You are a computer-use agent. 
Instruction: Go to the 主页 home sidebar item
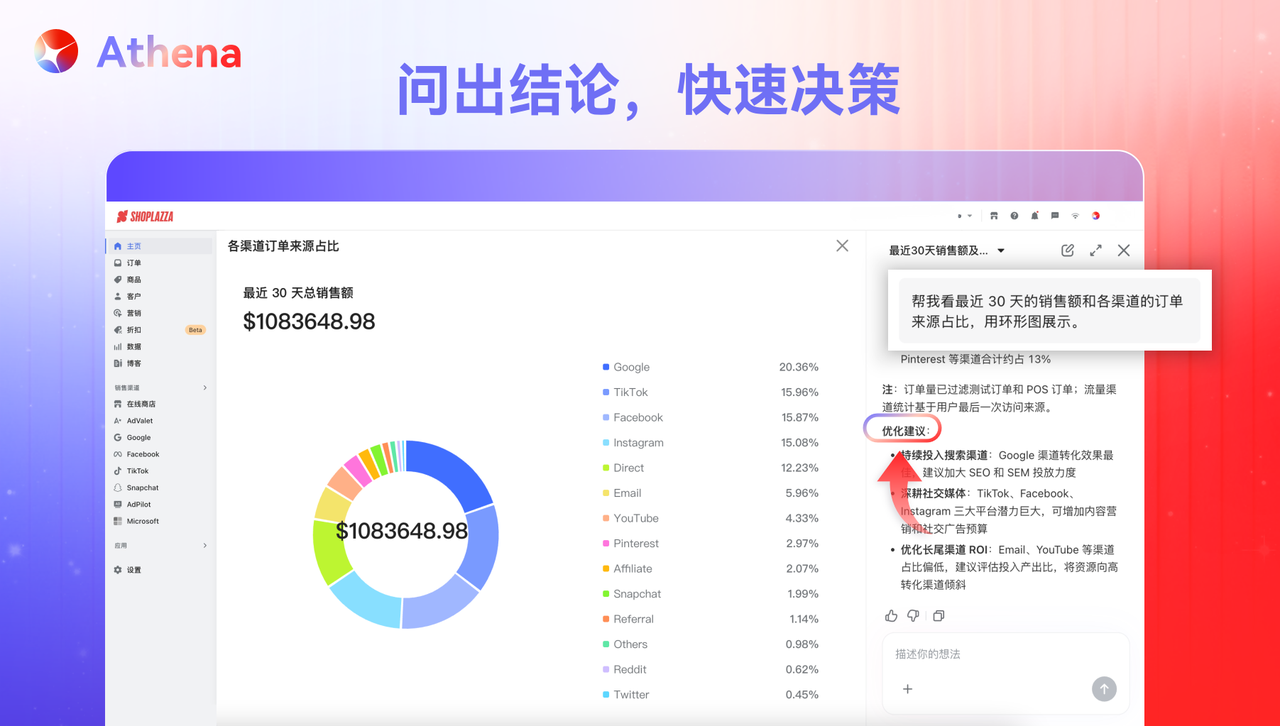click(x=159, y=246)
